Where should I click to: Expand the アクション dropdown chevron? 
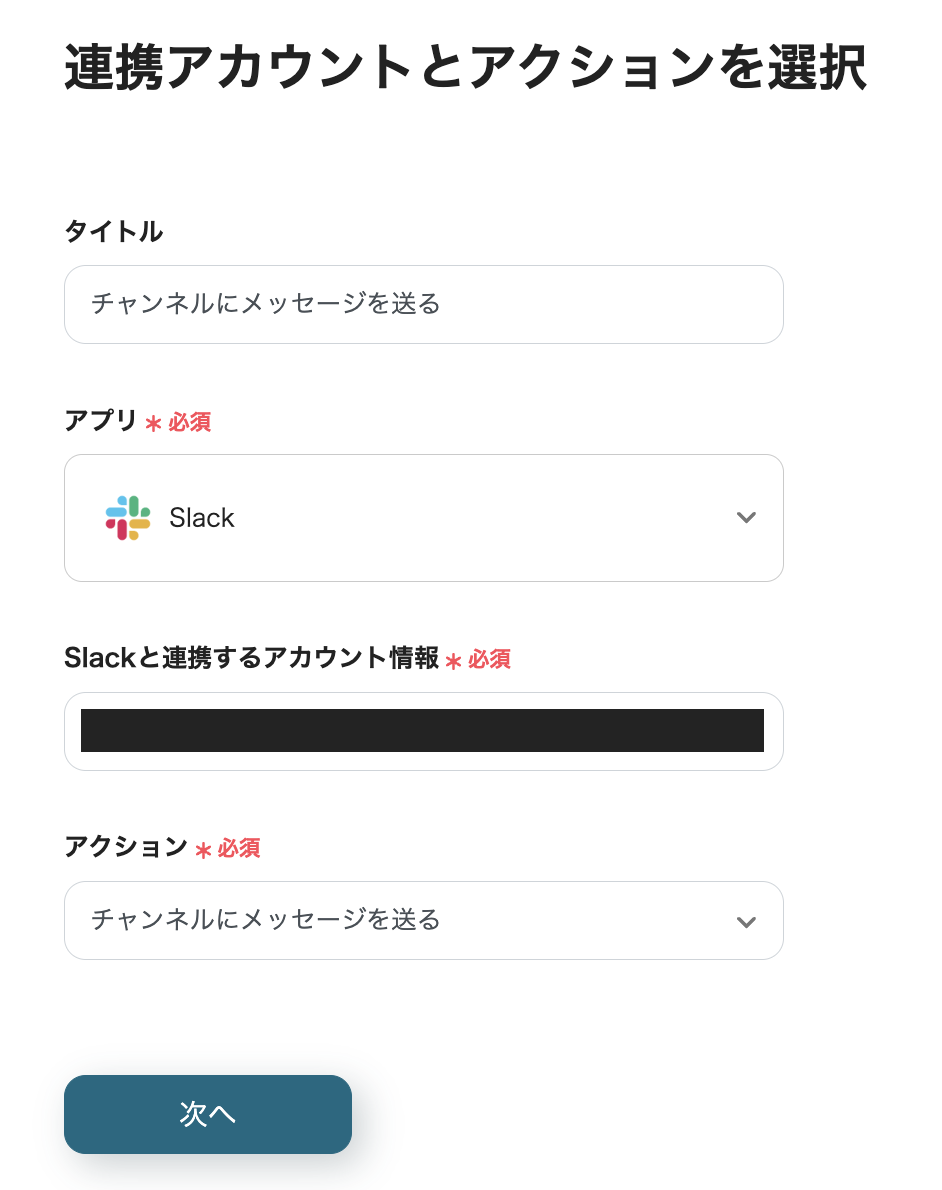[746, 921]
